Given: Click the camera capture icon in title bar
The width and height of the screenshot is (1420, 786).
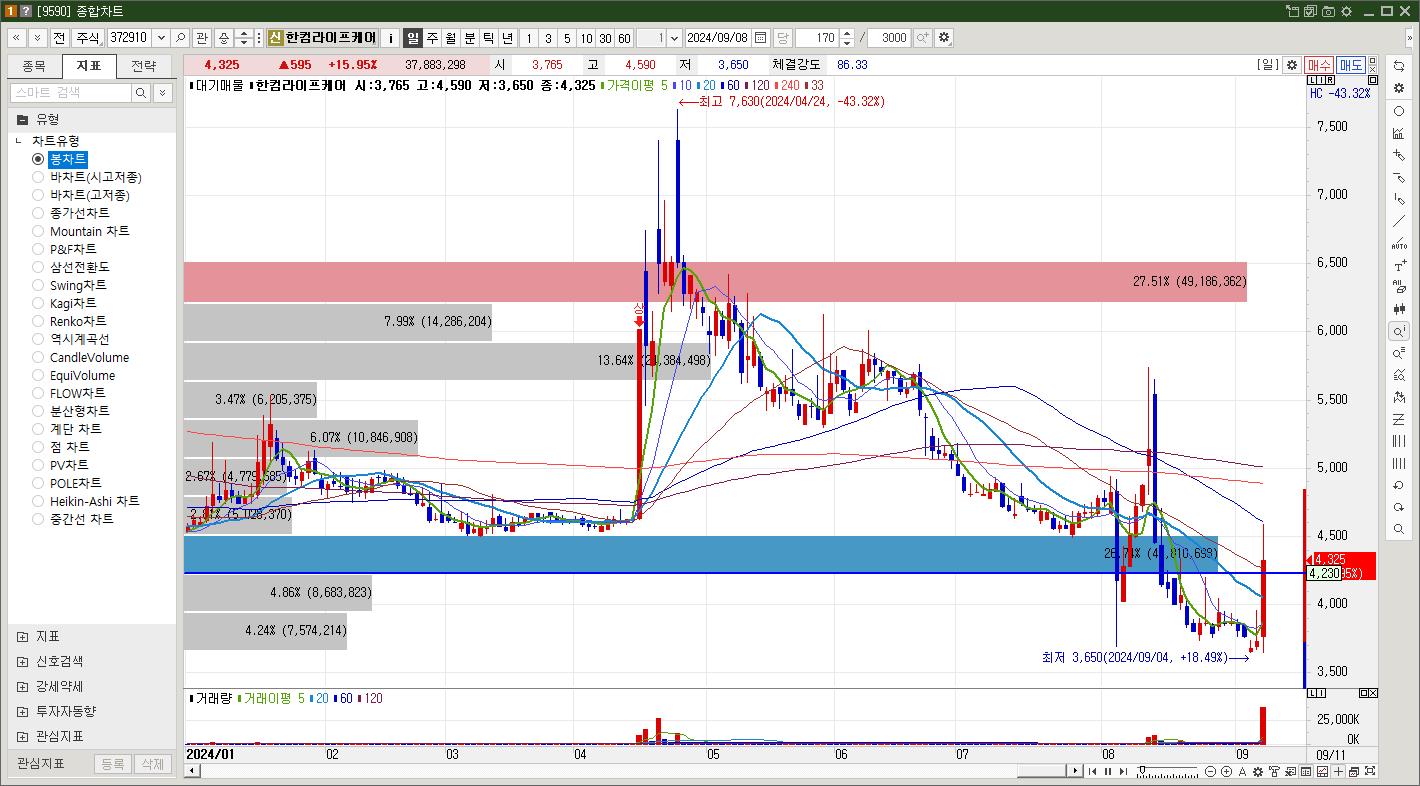Looking at the screenshot, I should (1328, 11).
